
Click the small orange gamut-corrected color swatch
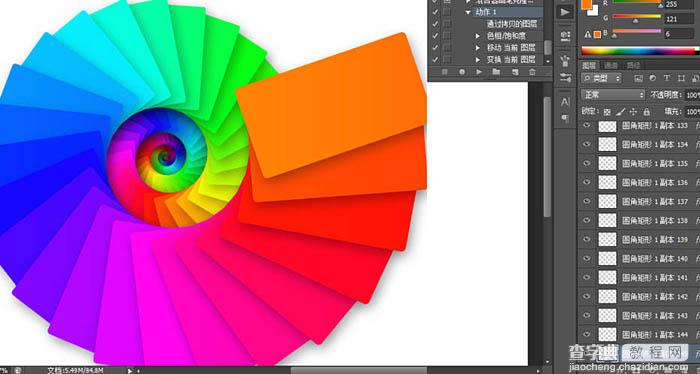point(597,34)
